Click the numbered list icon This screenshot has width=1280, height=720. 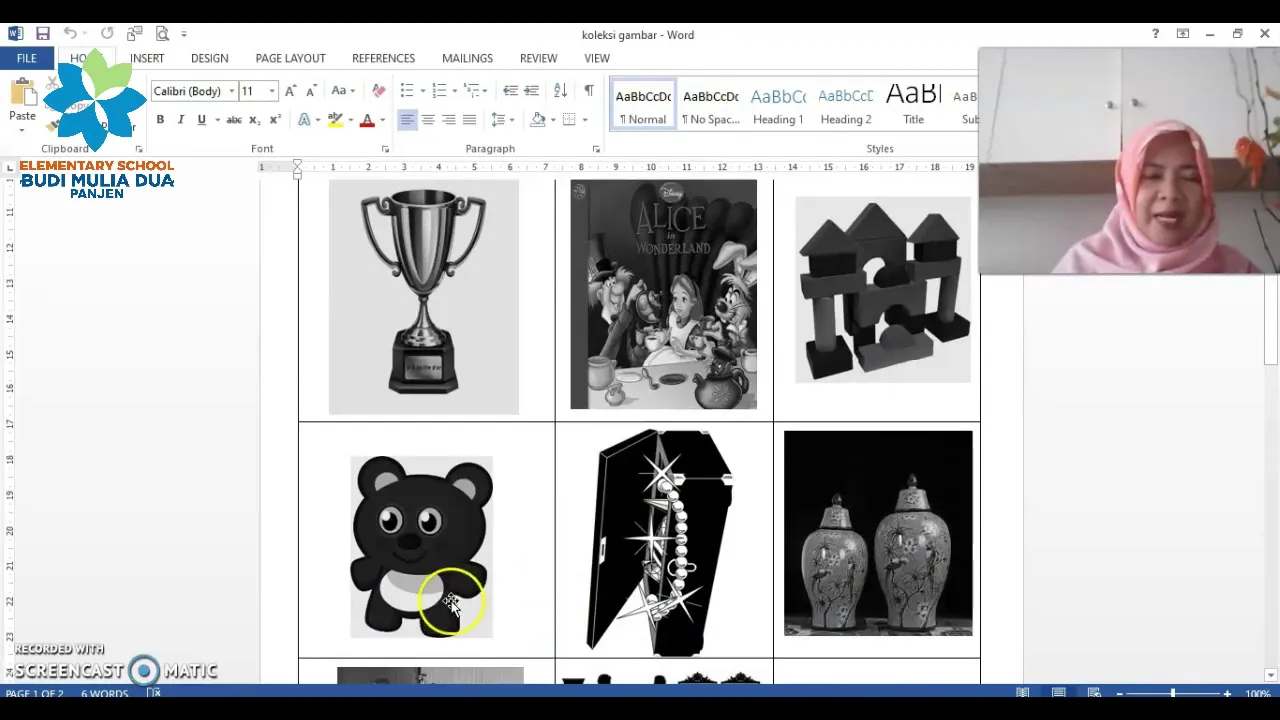(x=439, y=91)
